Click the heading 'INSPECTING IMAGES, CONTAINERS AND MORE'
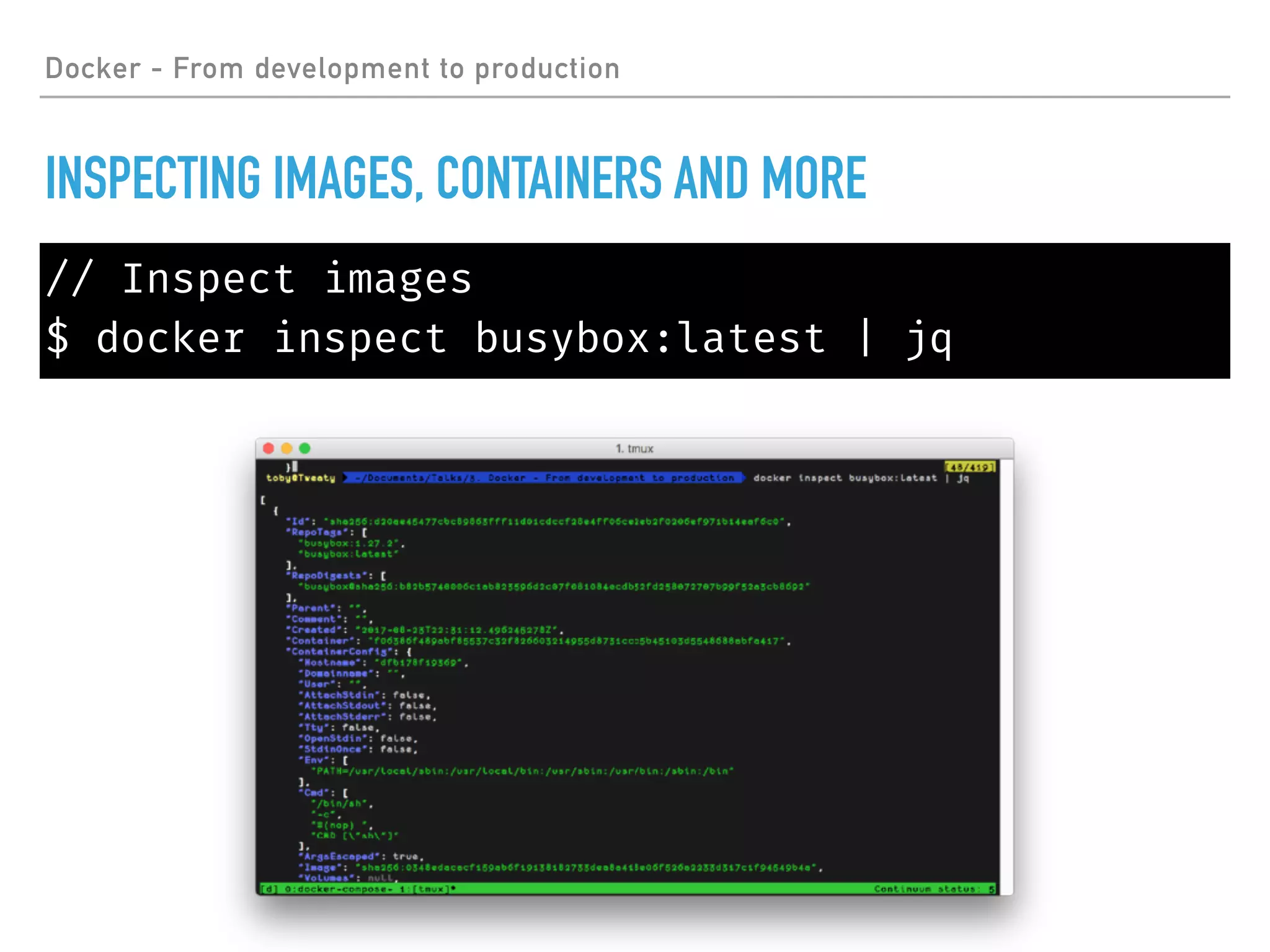Image resolution: width=1270 pixels, height=952 pixels. click(456, 178)
